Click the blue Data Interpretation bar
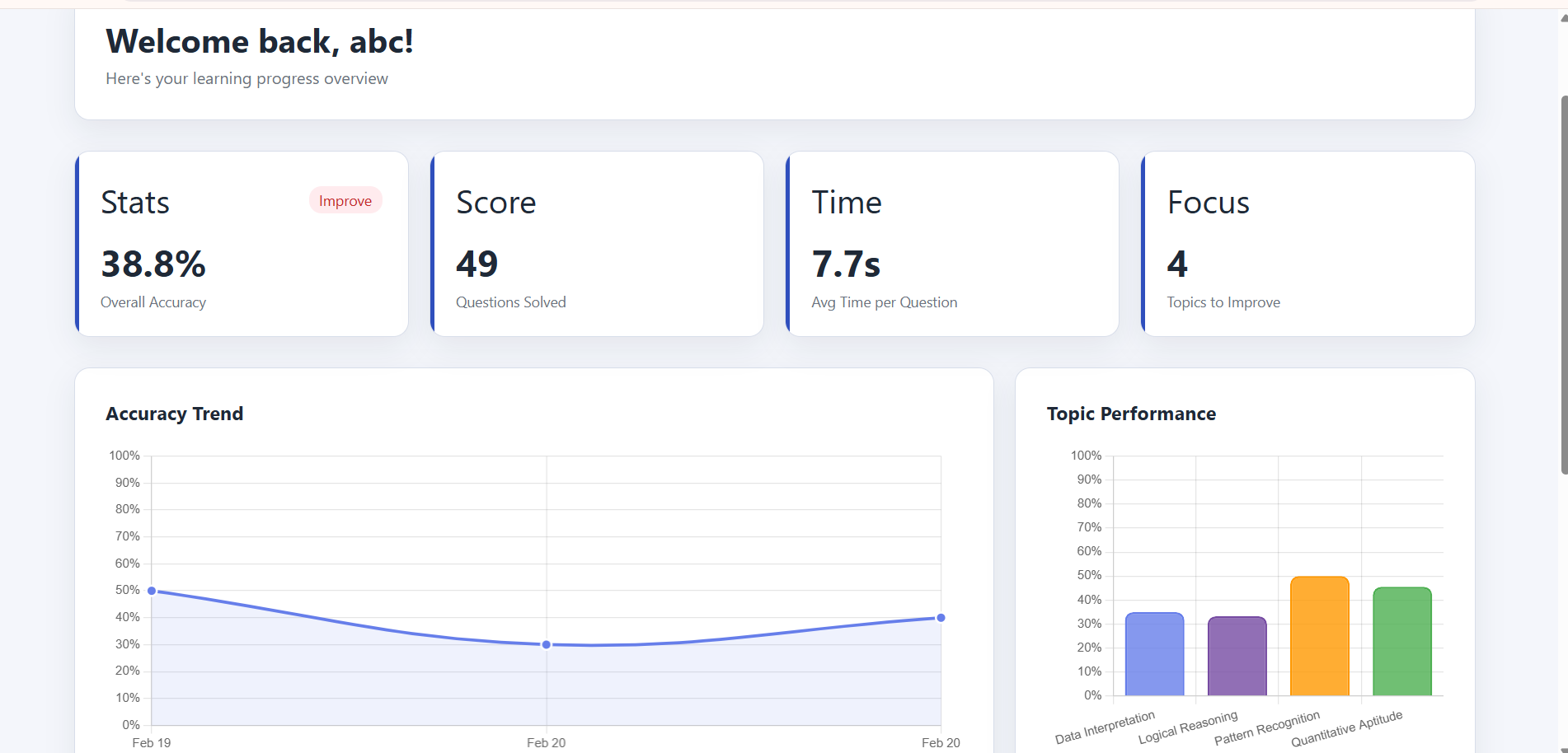 (x=1154, y=654)
